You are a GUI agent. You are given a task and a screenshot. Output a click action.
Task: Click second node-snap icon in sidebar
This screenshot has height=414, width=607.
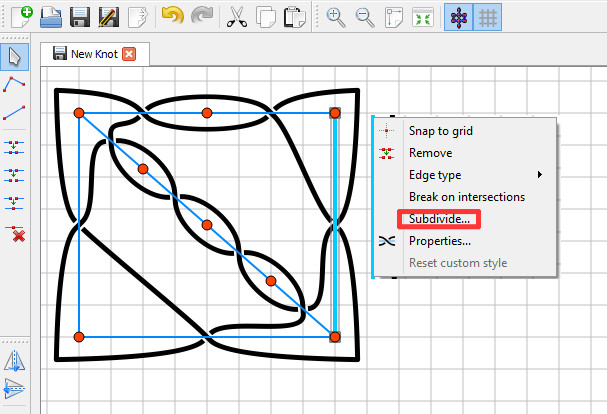tap(14, 175)
